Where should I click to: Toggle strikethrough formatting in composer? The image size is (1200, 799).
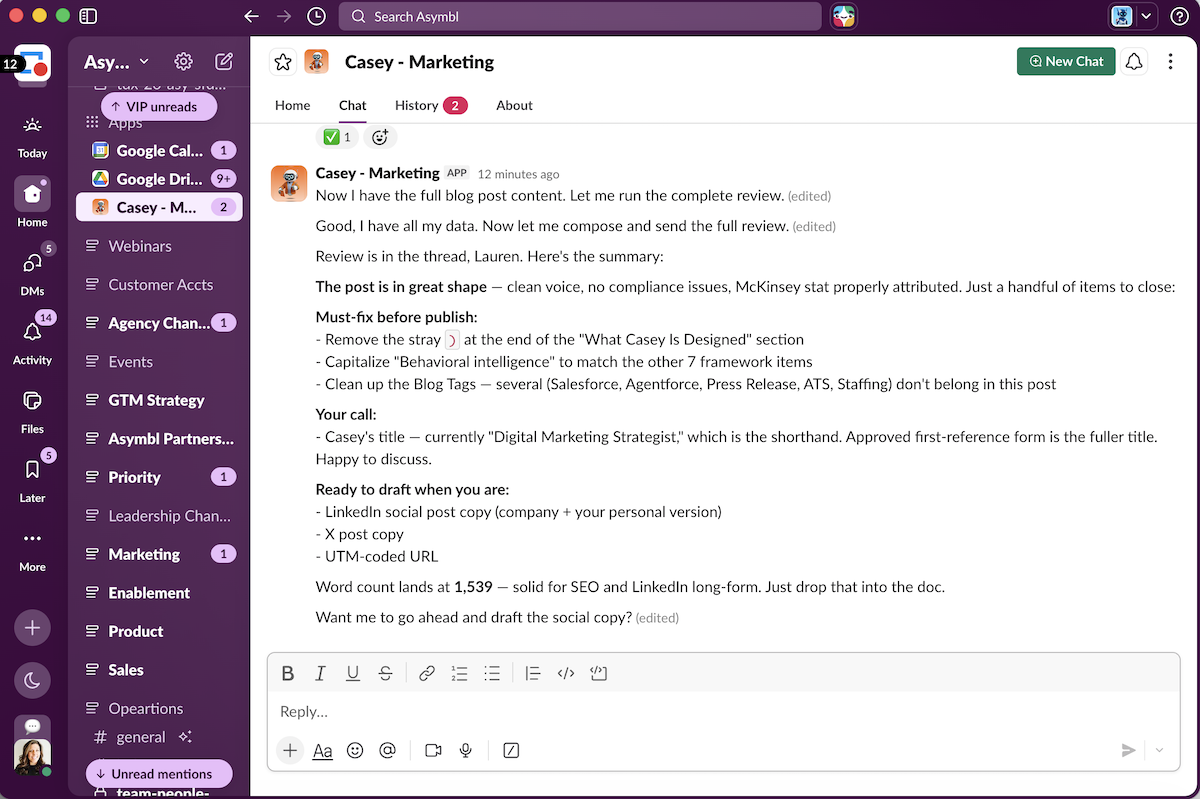385,673
